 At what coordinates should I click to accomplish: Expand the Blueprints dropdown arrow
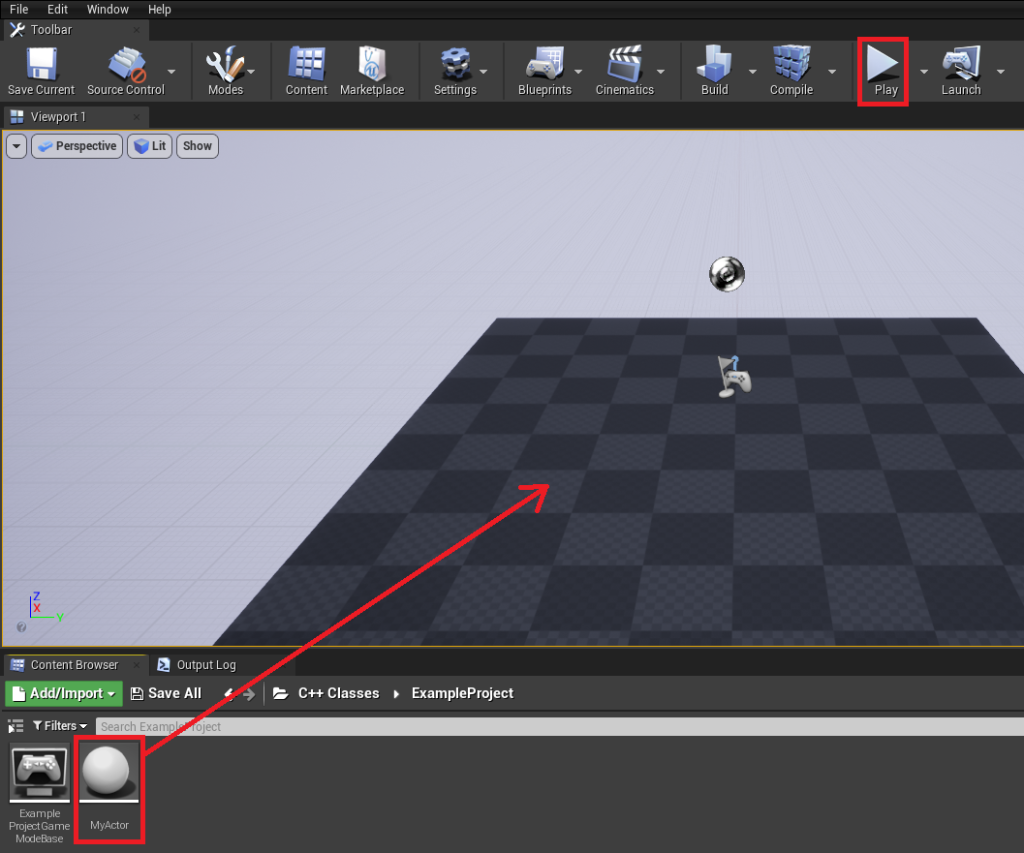[578, 71]
